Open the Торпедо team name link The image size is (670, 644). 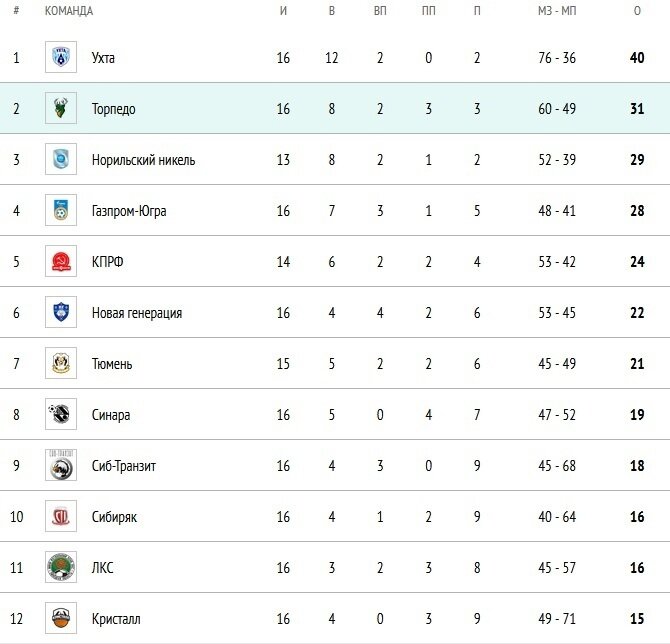point(113,109)
